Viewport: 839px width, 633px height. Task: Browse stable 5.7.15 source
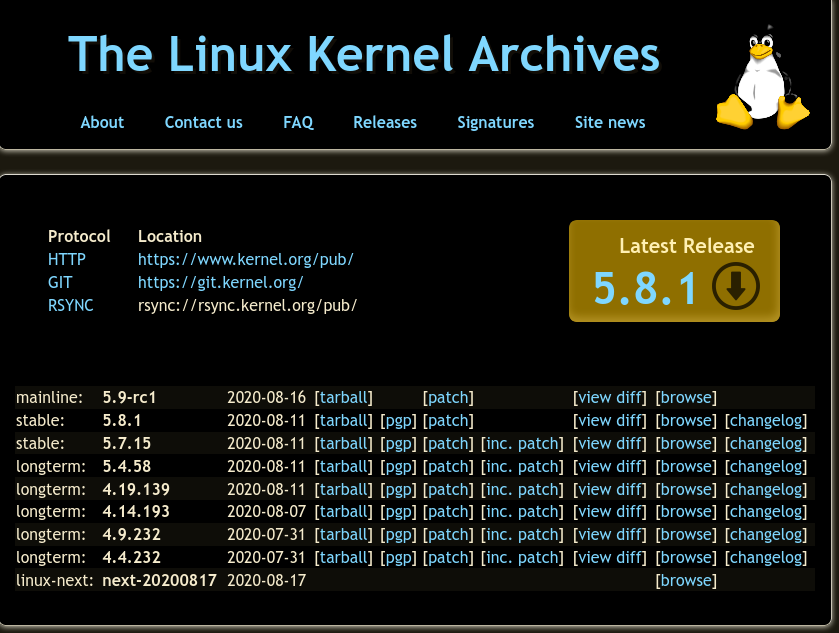coord(686,444)
